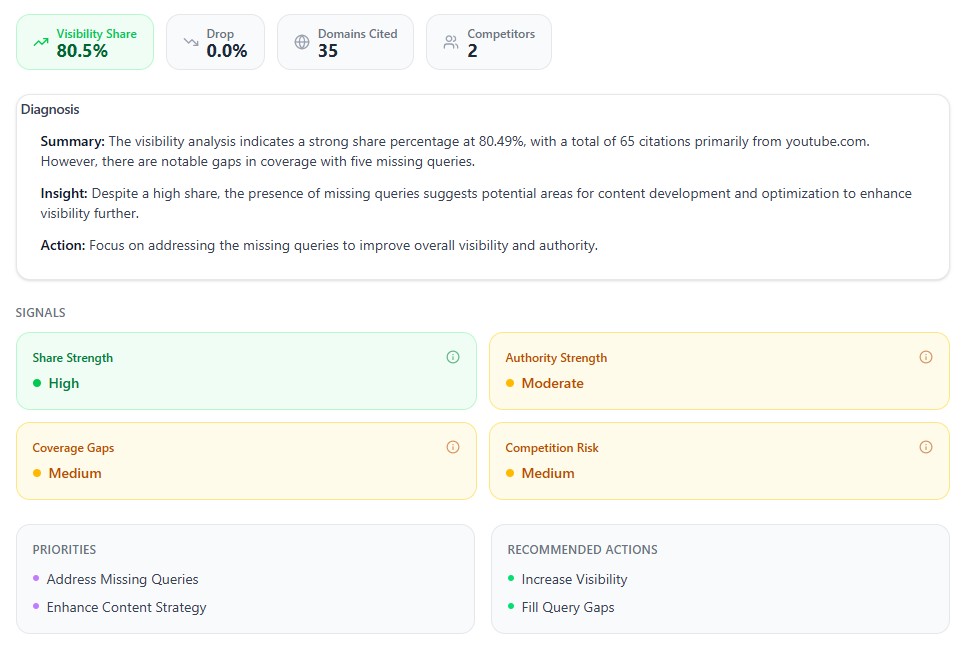The height and width of the screenshot is (646, 964).
Task: Click the Authority Strength signal card
Action: pyautogui.click(x=719, y=371)
